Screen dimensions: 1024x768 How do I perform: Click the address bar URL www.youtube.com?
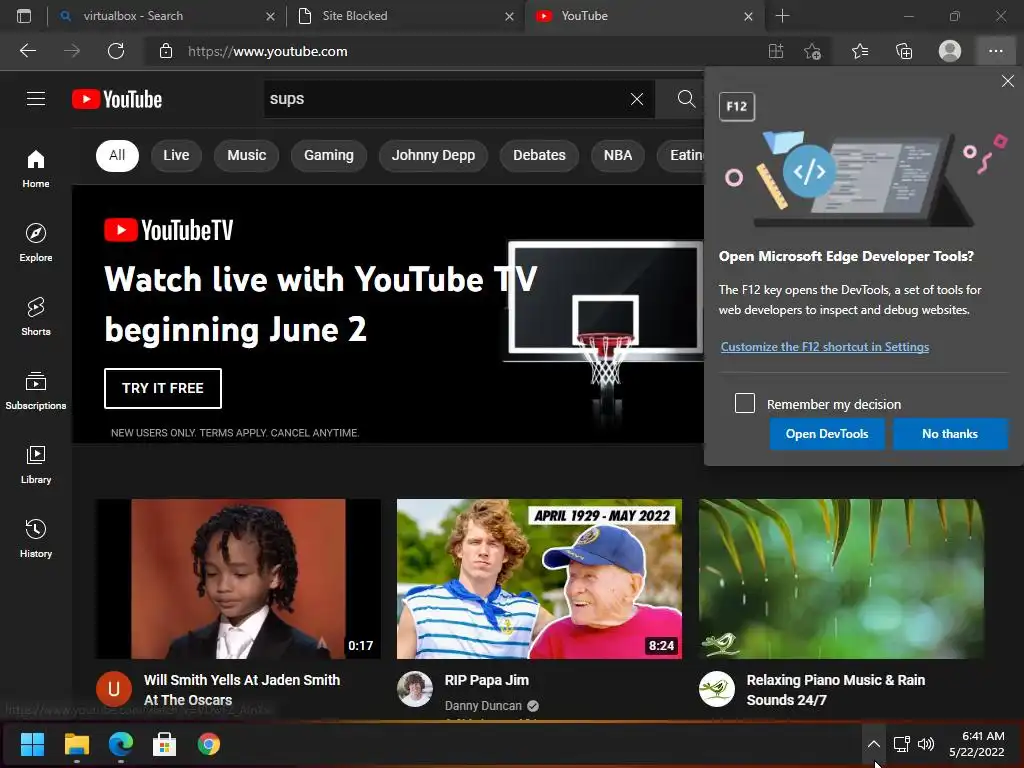pos(268,51)
